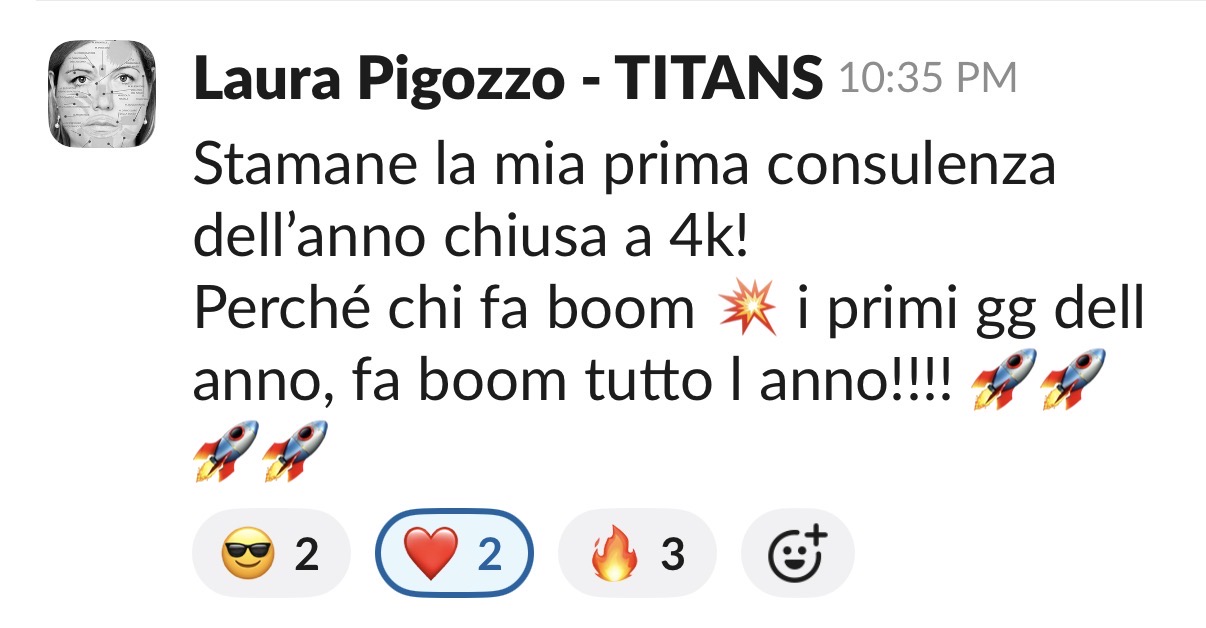Click the count 2 beside the sunglasses reaction
Screen dimensions: 1206x628
307,554
